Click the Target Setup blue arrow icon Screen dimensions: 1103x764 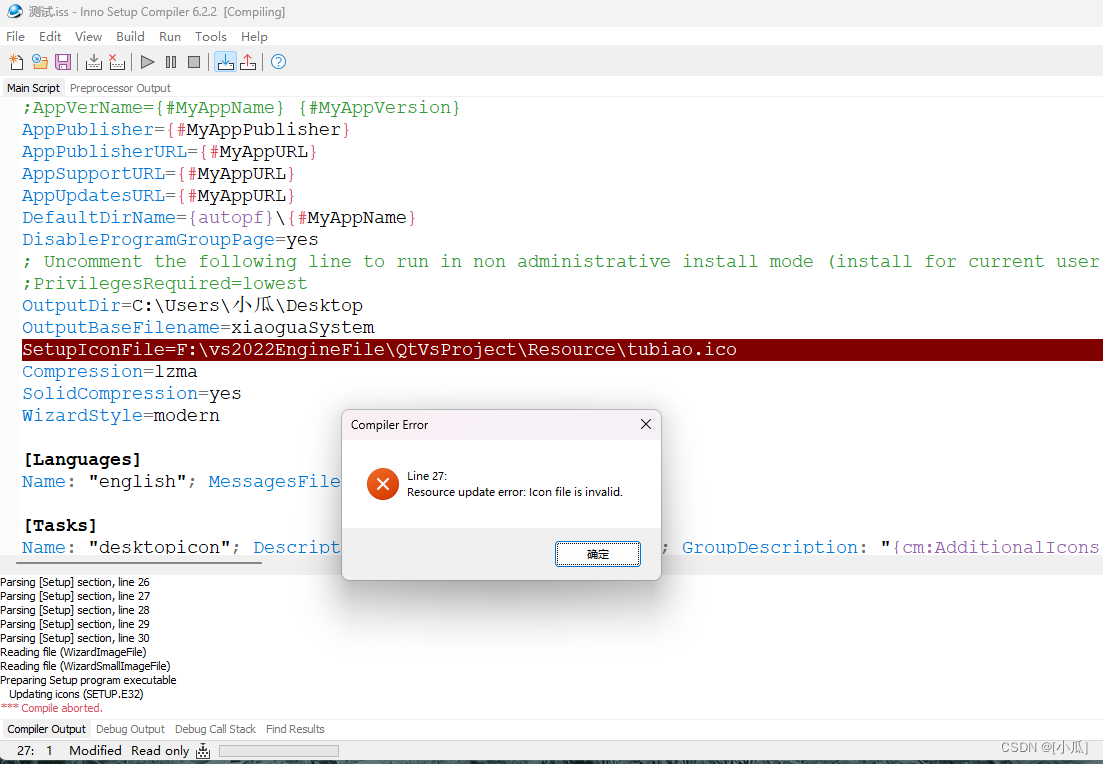225,62
